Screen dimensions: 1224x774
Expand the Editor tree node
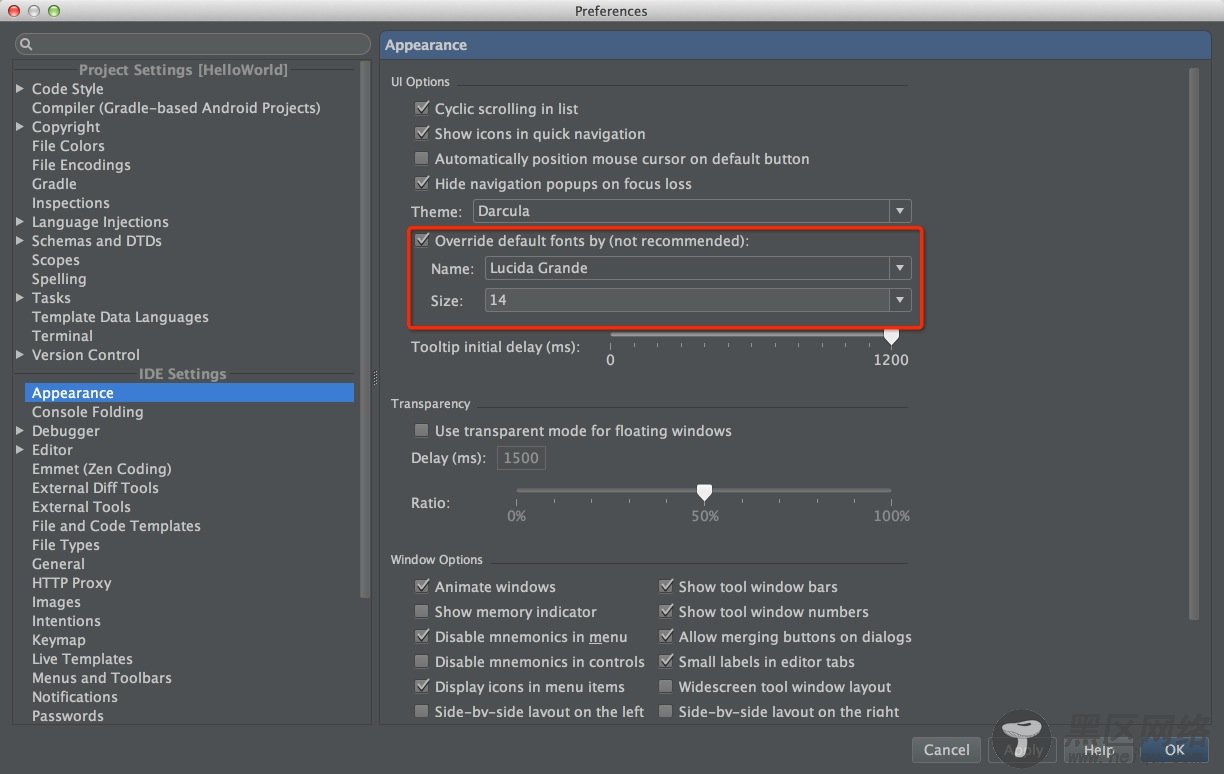(20, 450)
